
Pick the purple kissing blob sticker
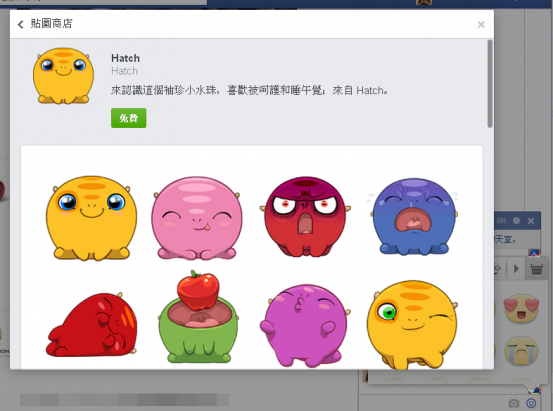tap(305, 326)
